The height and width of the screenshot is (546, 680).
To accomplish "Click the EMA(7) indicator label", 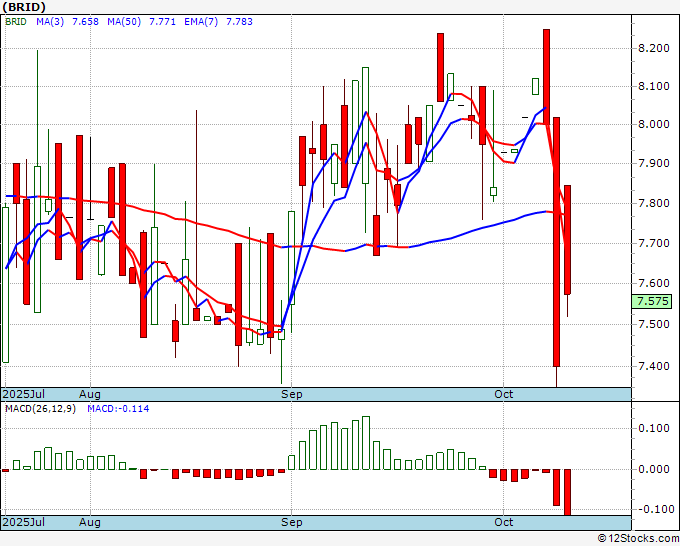I will 201,22.
